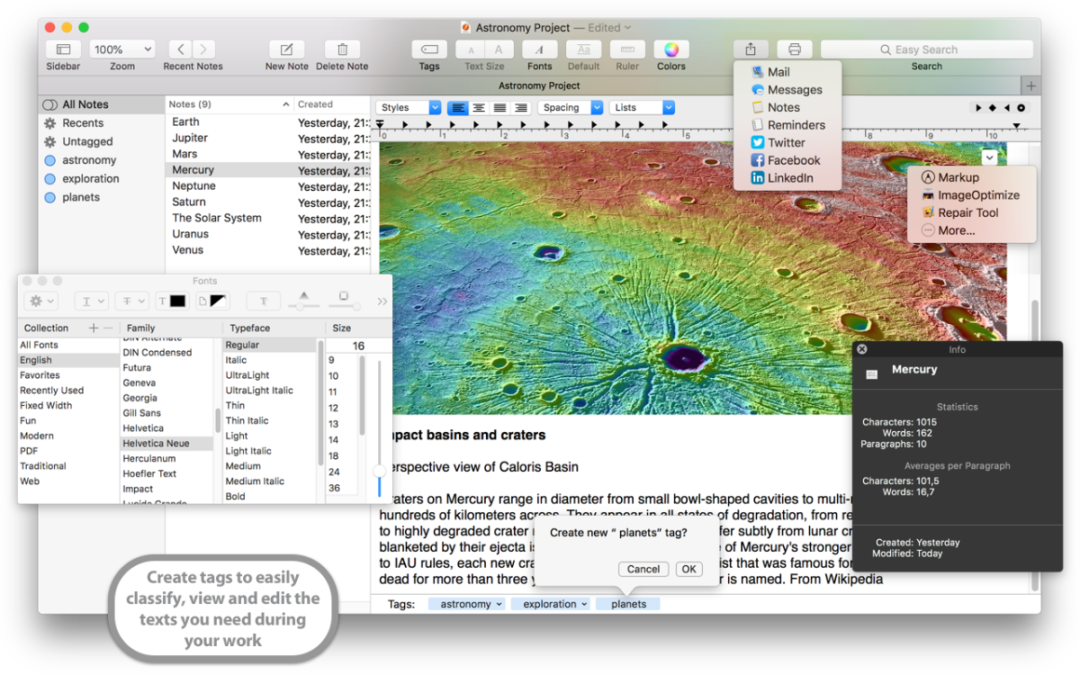The image size is (1080, 675).
Task: Open the Spacing dropdown
Action: pyautogui.click(x=569, y=107)
